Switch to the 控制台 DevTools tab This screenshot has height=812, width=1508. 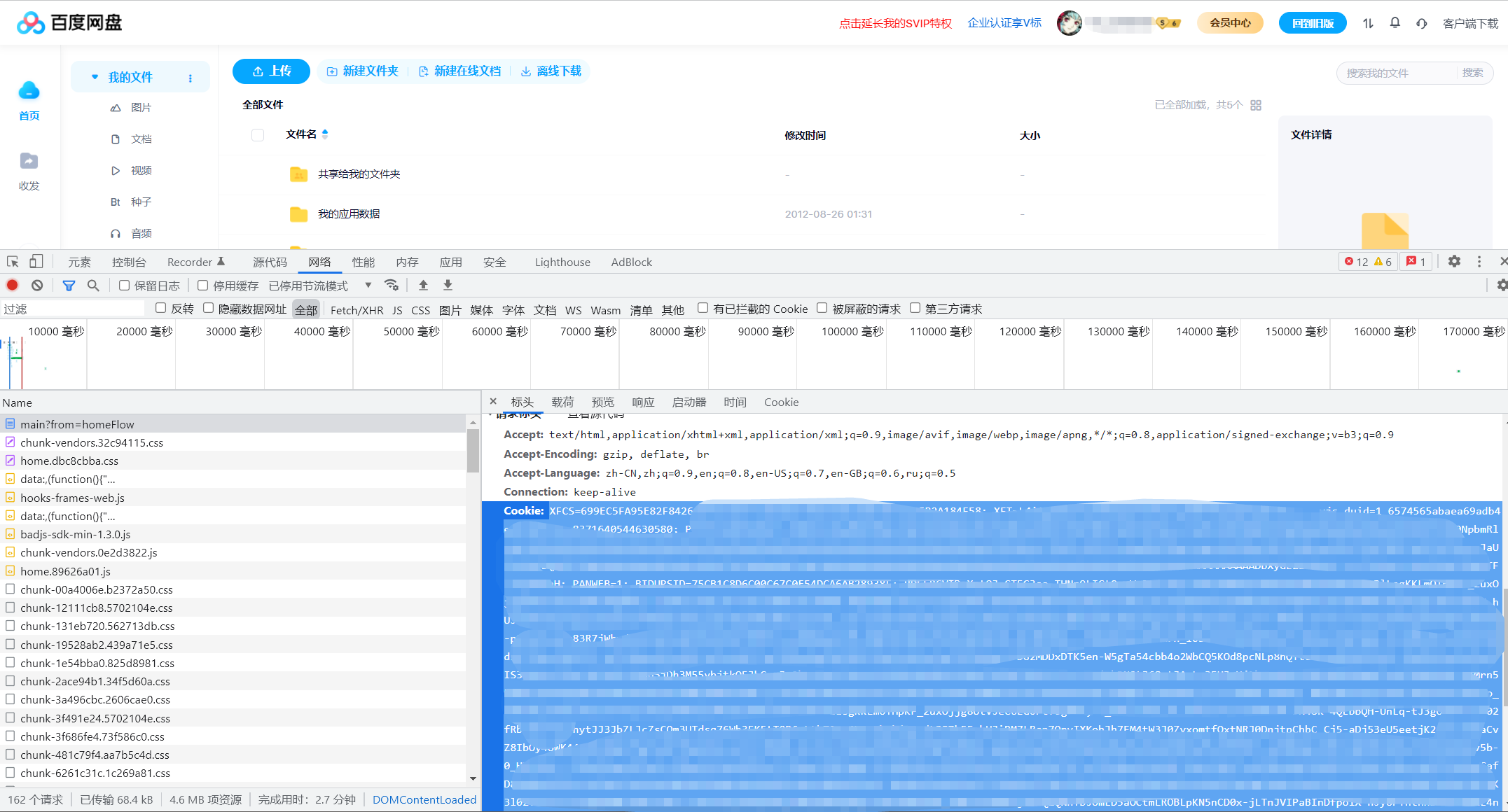(129, 262)
